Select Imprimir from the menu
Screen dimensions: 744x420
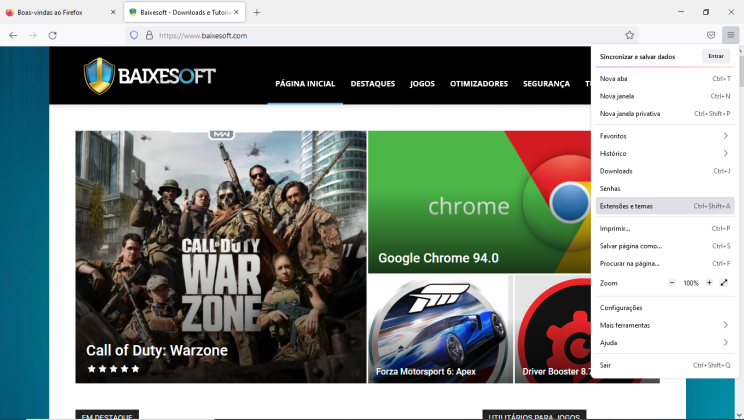point(665,229)
